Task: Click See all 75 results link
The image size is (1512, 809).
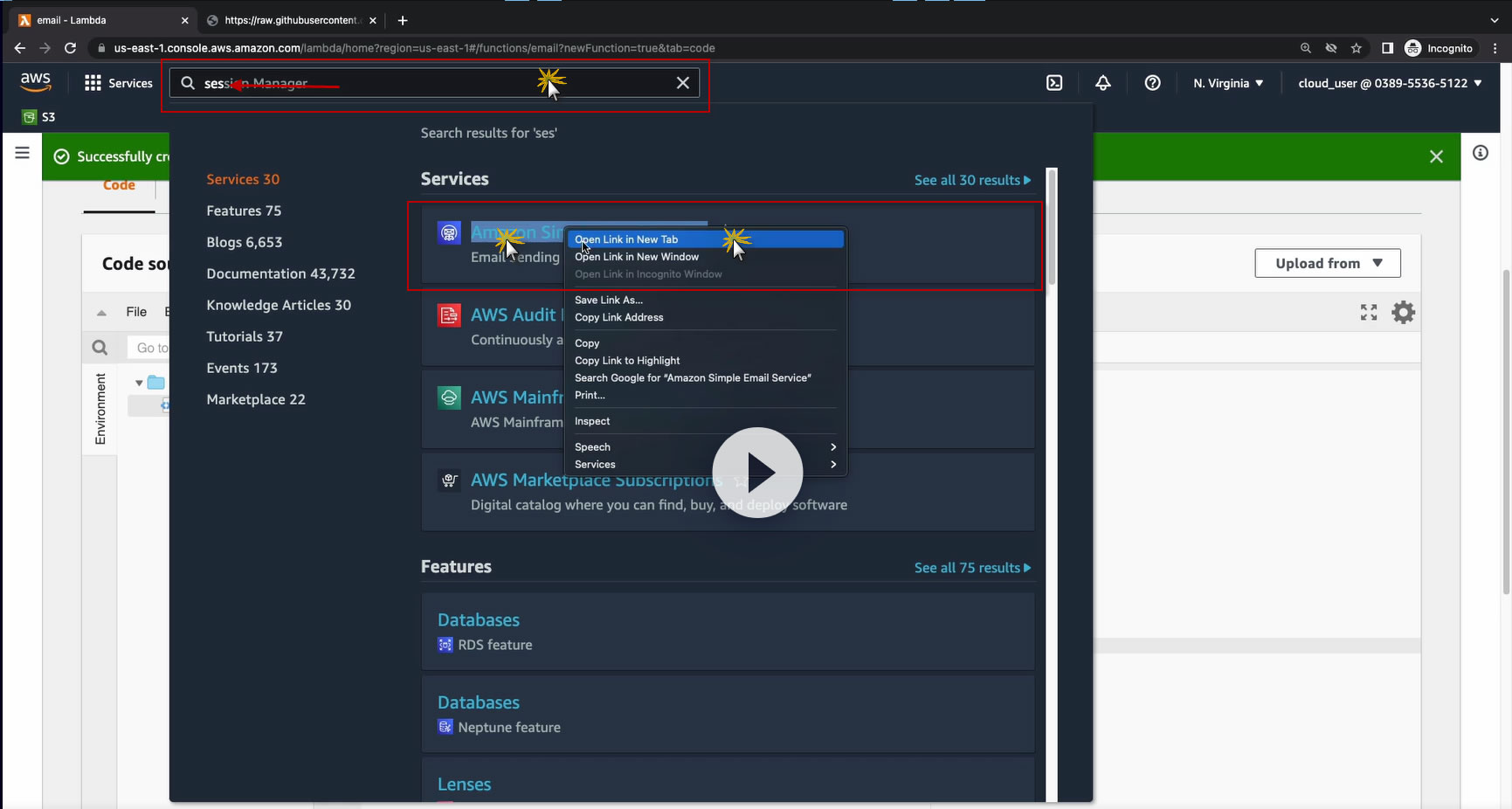Action: 972,568
